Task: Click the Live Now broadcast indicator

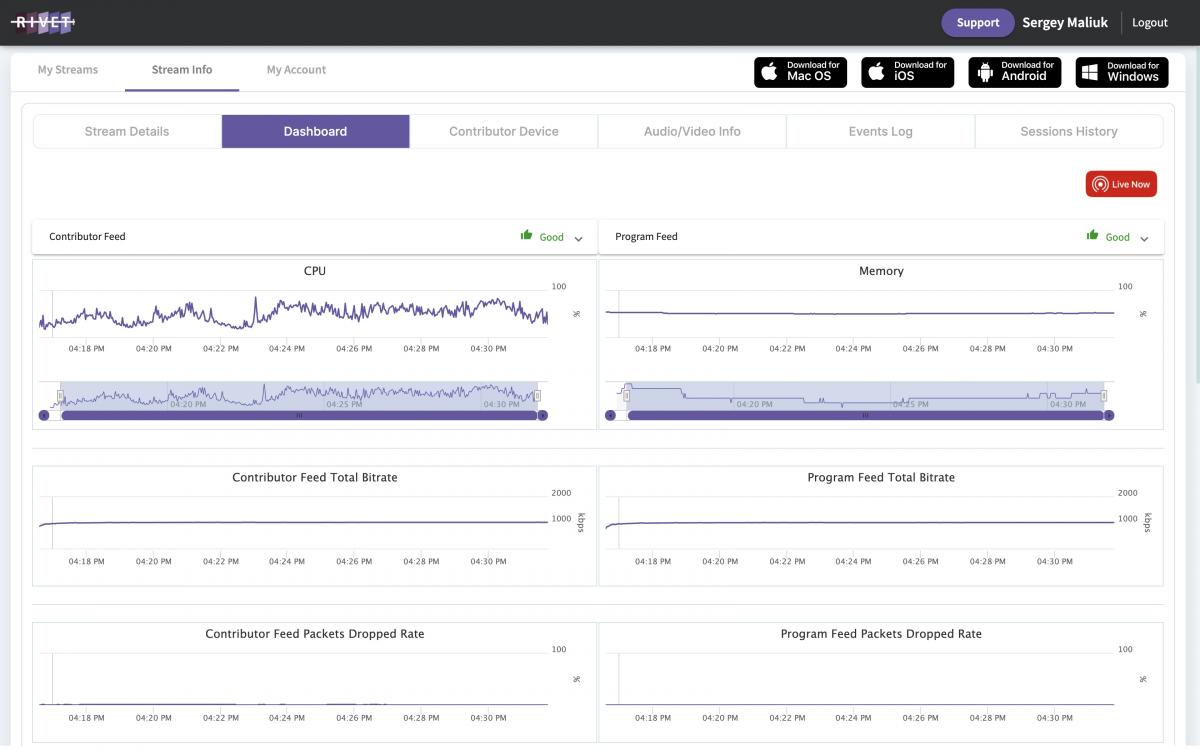Action: click(x=1121, y=184)
